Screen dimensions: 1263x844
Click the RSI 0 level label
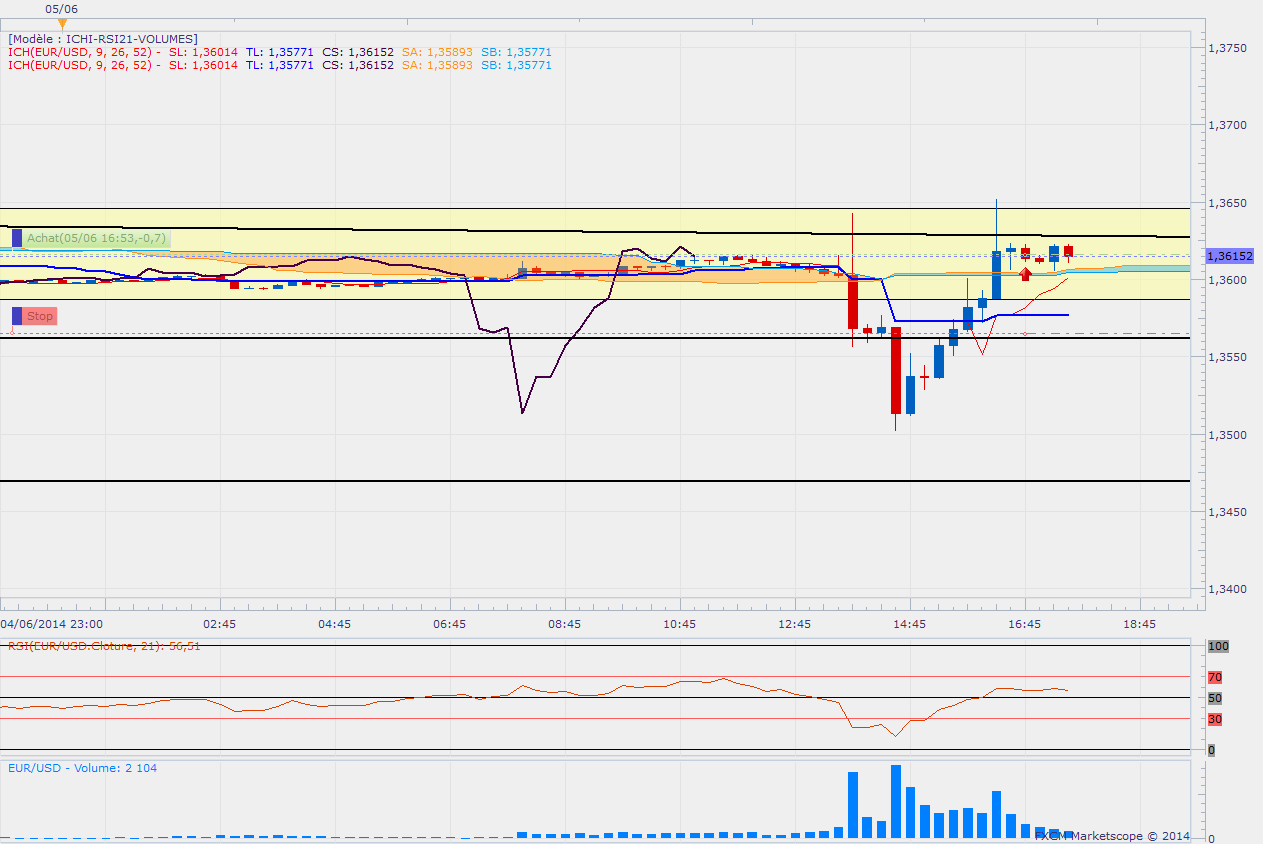point(1211,750)
